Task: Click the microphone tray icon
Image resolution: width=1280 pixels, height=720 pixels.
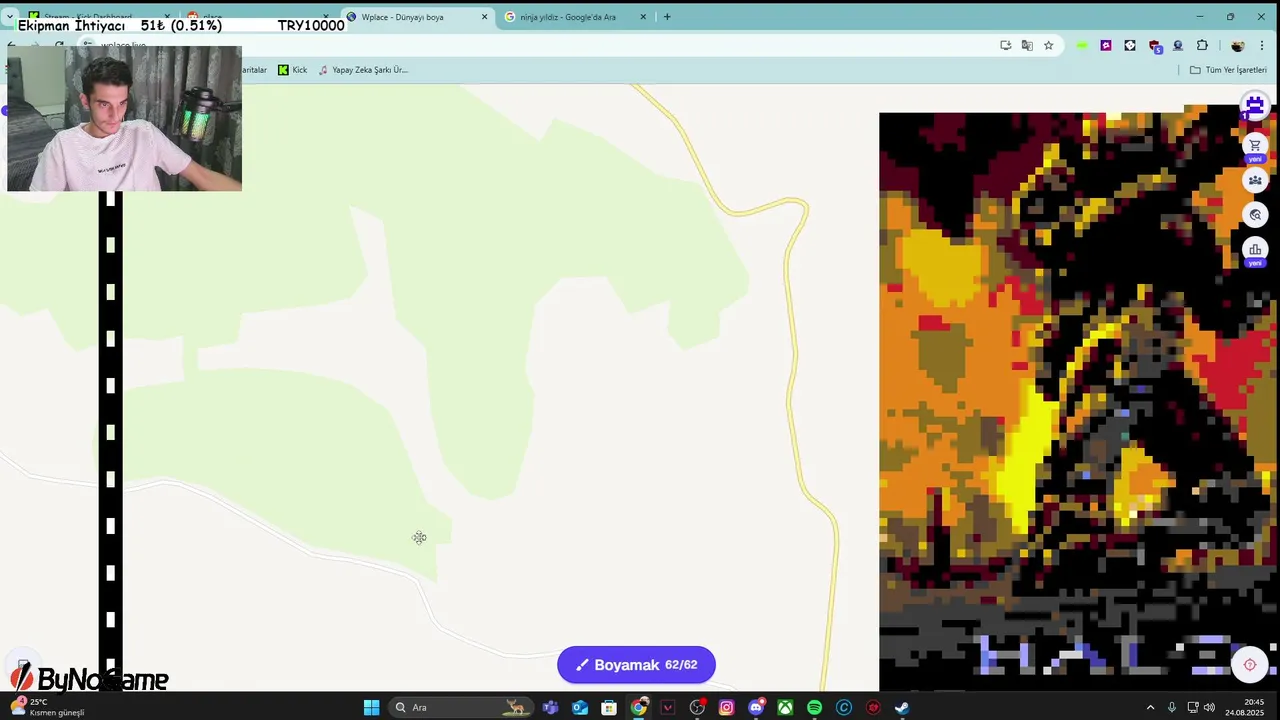Action: 1172,708
